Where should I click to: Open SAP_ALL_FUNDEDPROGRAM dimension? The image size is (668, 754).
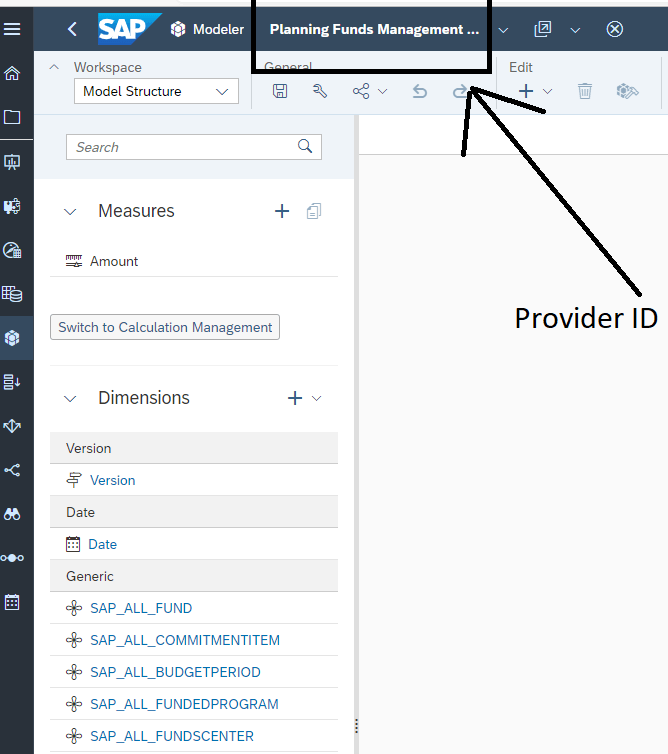point(184,704)
